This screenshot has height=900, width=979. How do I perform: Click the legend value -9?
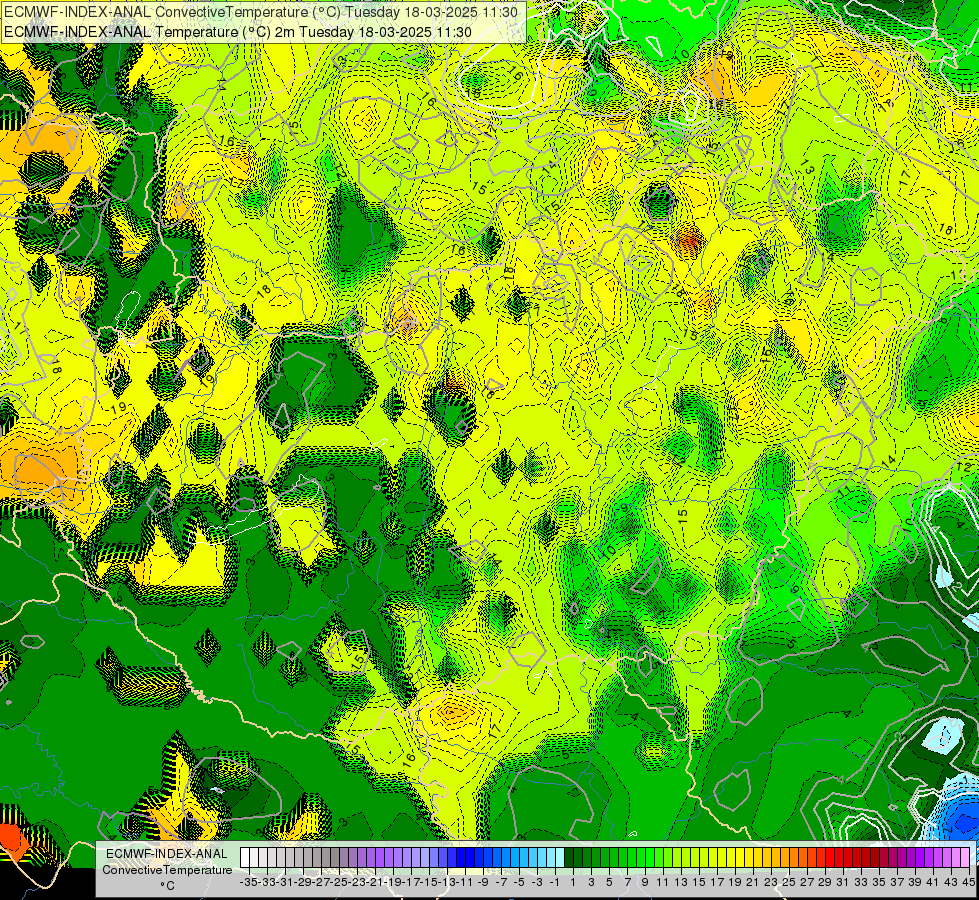coord(483,882)
